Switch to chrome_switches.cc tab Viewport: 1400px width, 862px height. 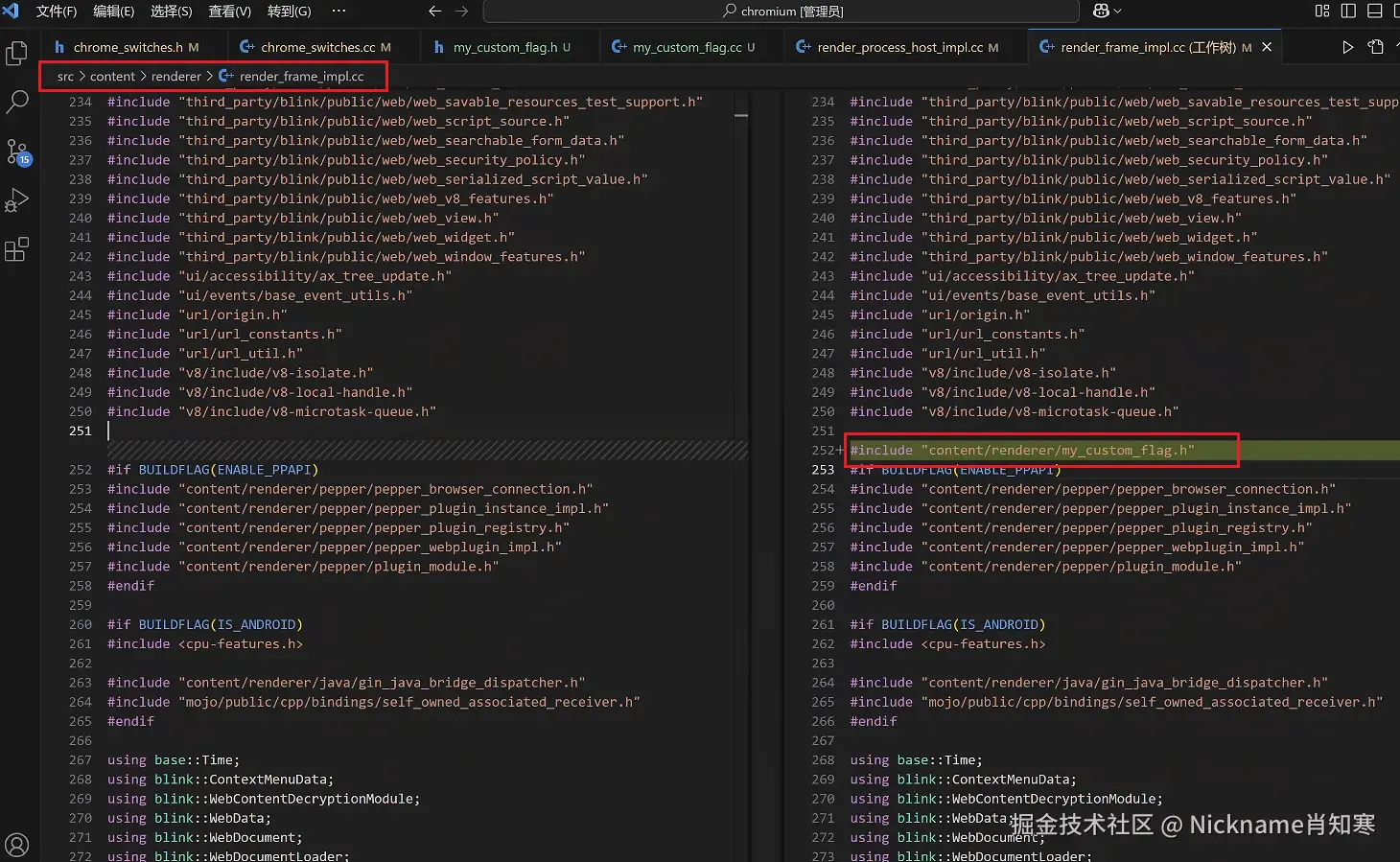[322, 47]
